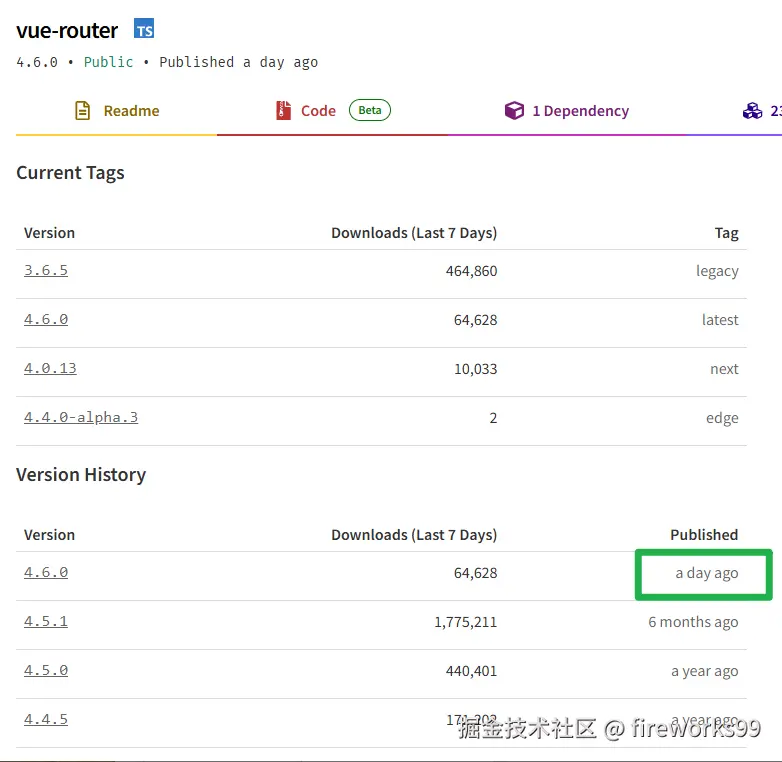782x762 pixels.
Task: Click the TypeScript TS badge icon
Action: [144, 28]
